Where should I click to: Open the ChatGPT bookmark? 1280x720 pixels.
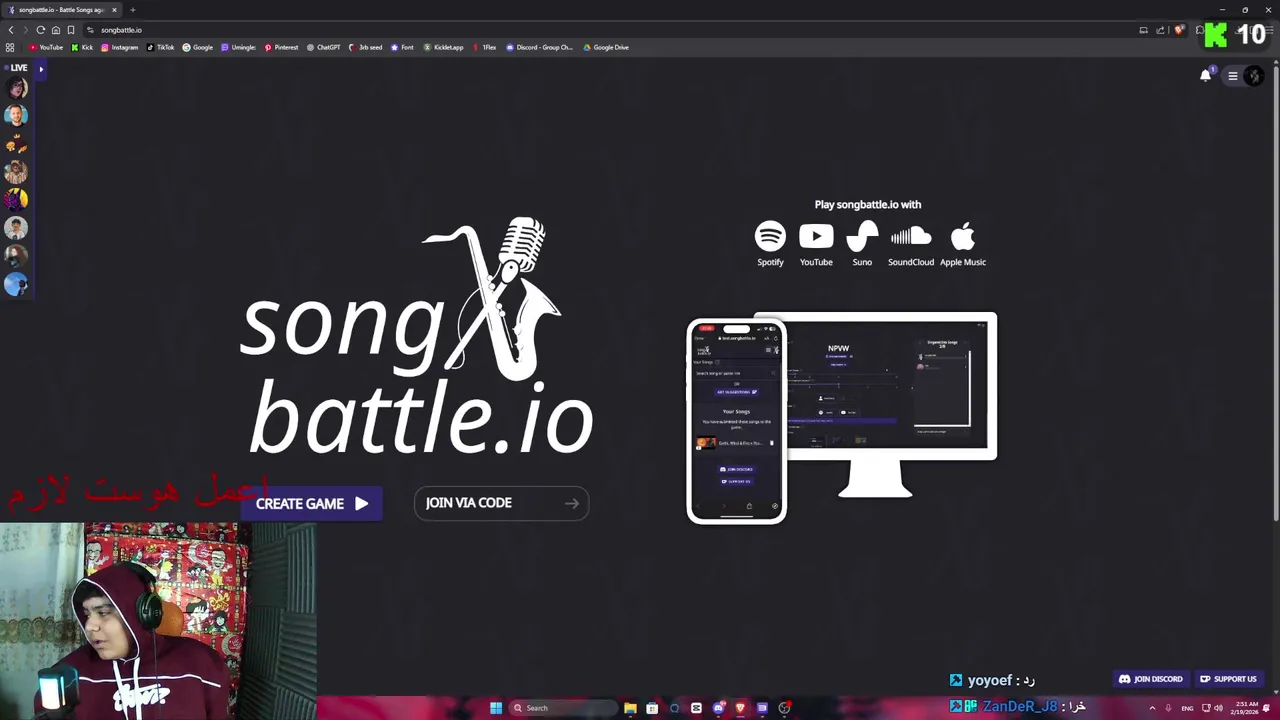click(x=323, y=47)
